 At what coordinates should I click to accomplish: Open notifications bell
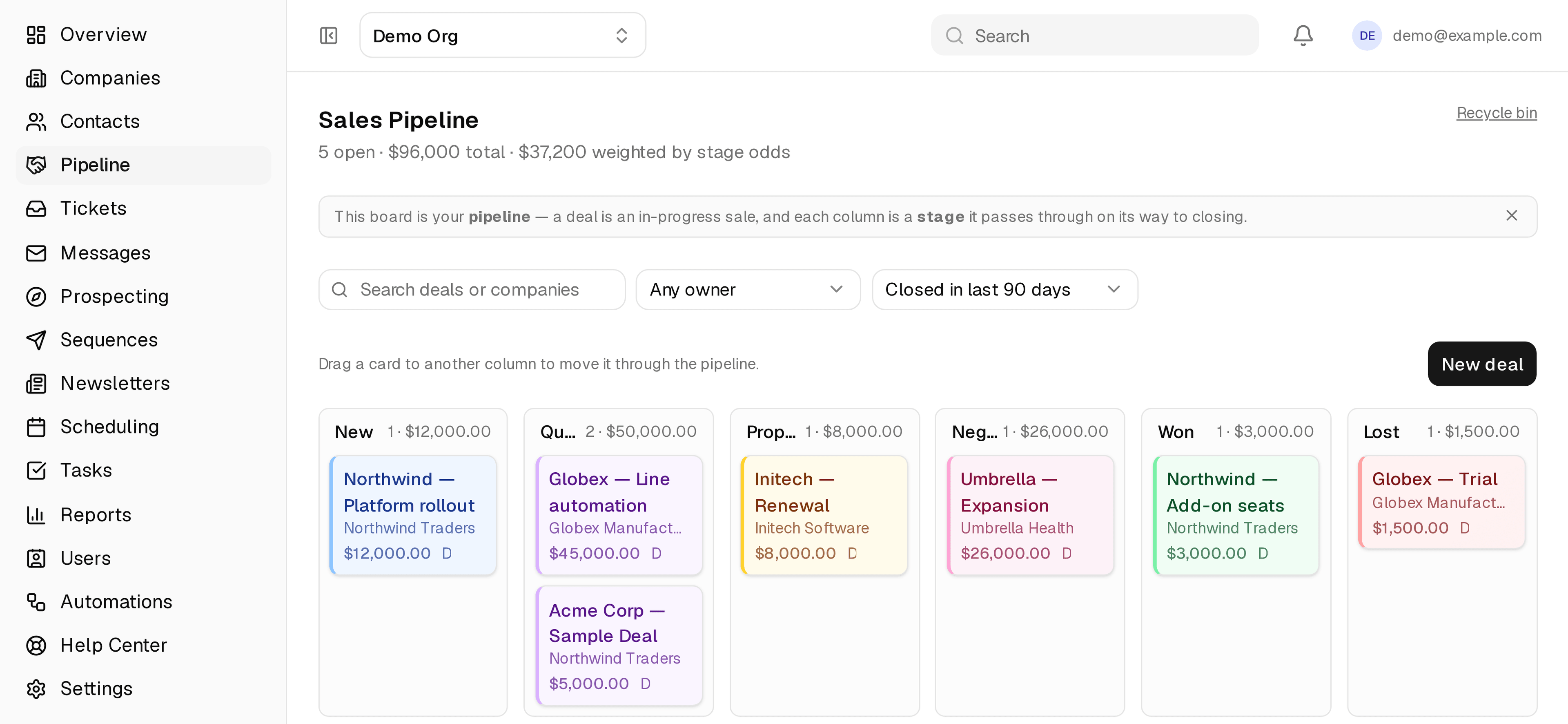pyautogui.click(x=1303, y=35)
